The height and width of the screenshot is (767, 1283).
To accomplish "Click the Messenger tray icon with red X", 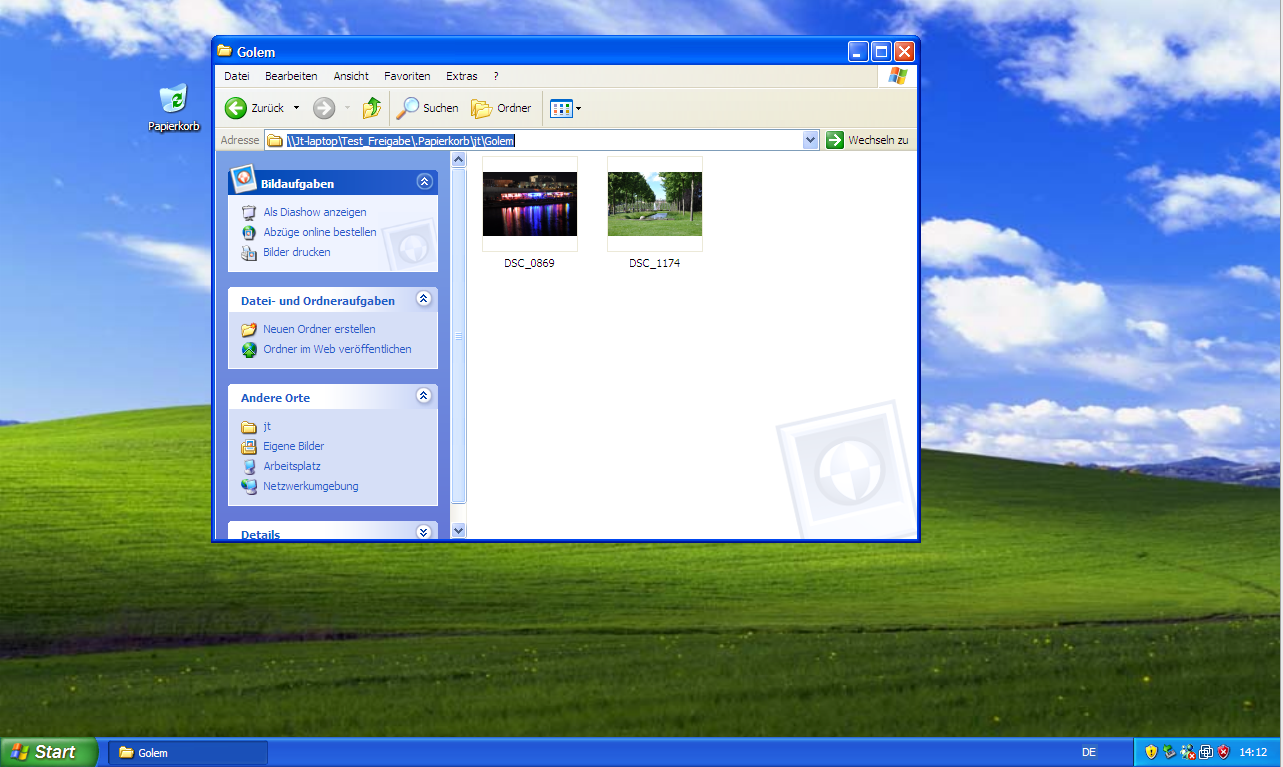I will [1187, 752].
